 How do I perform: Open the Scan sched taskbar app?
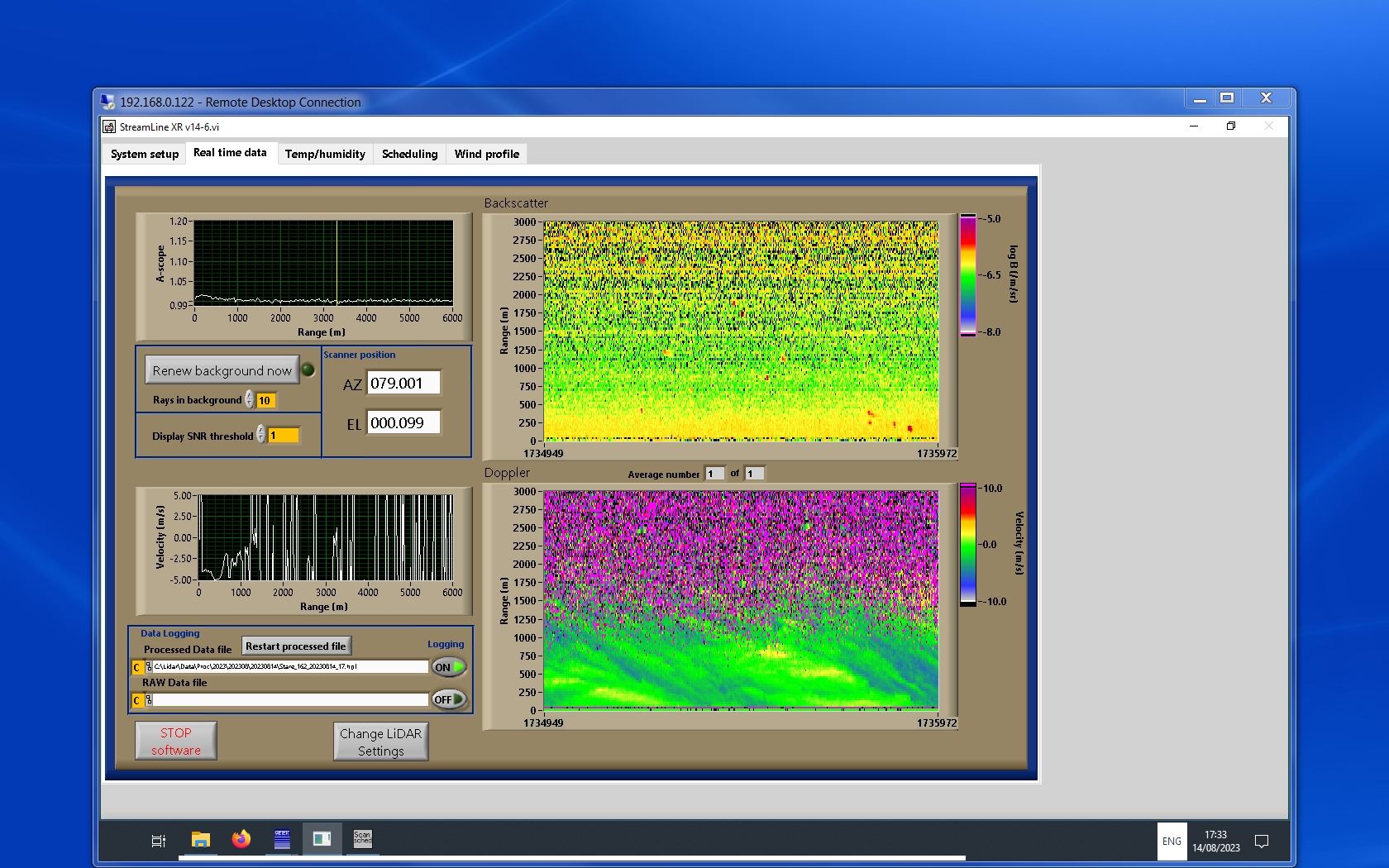tap(362, 840)
